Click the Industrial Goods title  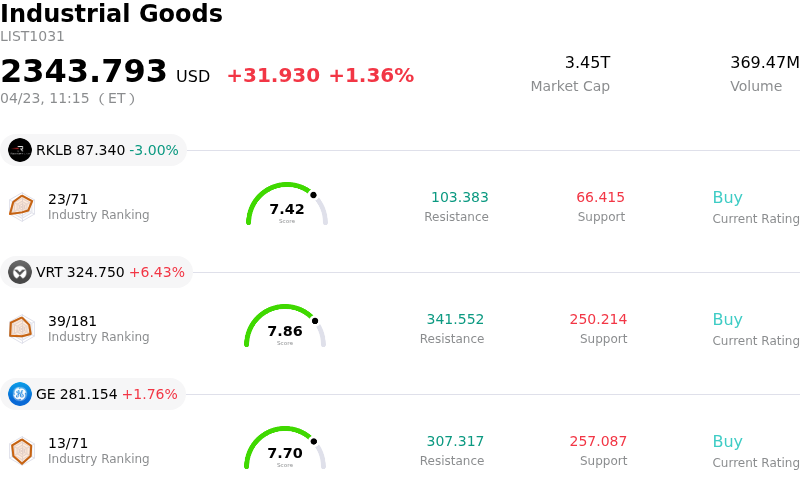(111, 14)
